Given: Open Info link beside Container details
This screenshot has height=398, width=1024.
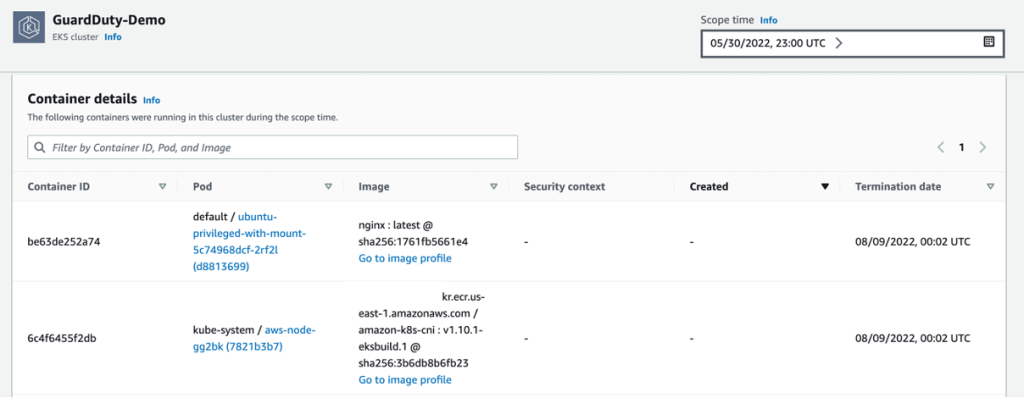Looking at the screenshot, I should click(152, 101).
